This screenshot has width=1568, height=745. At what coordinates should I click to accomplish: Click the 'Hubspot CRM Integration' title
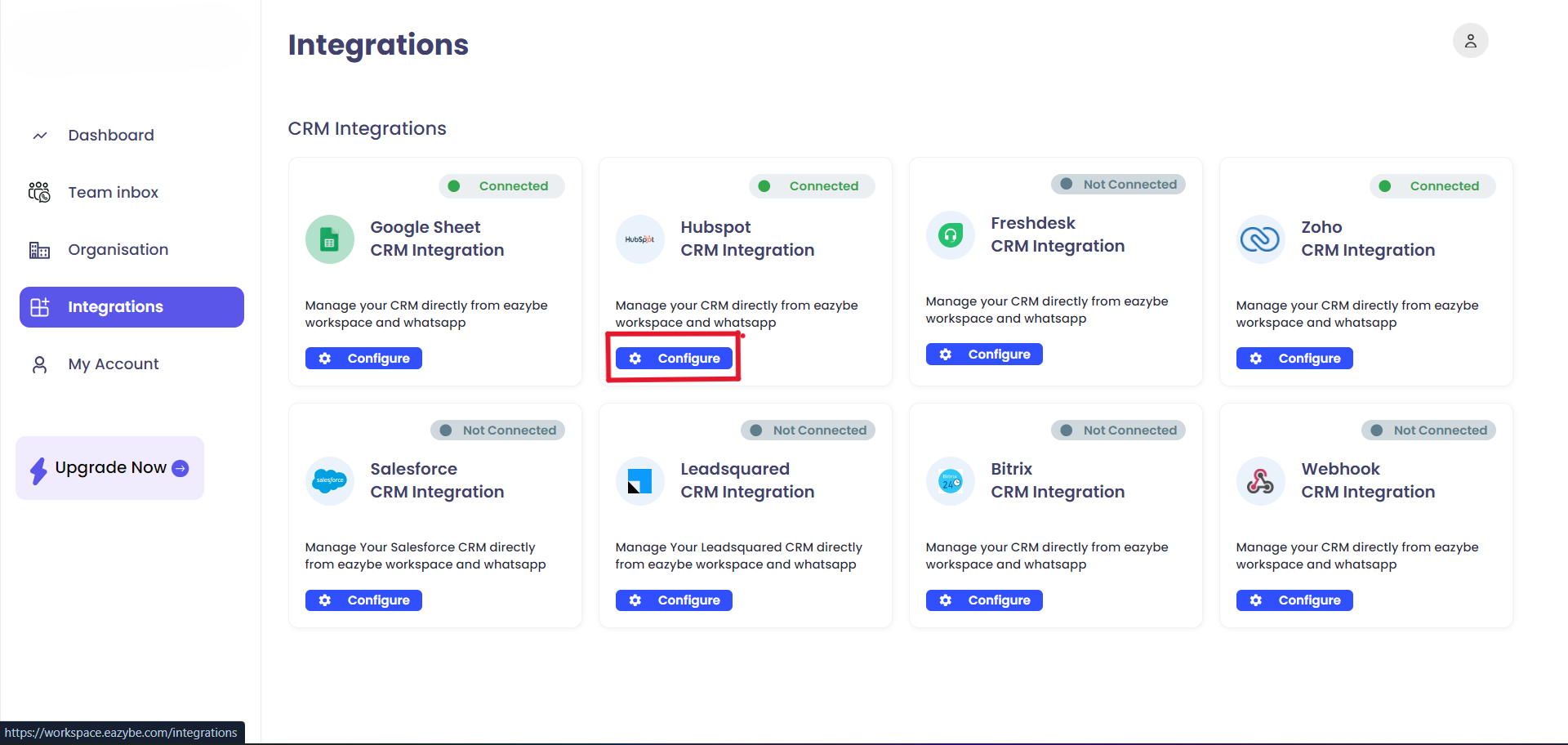pos(747,239)
